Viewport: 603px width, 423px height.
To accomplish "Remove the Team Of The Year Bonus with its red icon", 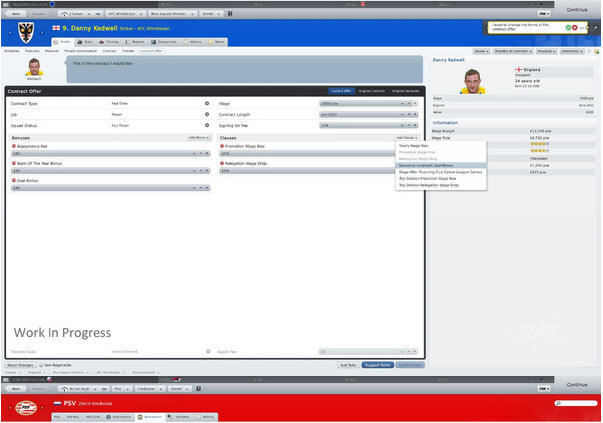I will point(14,163).
